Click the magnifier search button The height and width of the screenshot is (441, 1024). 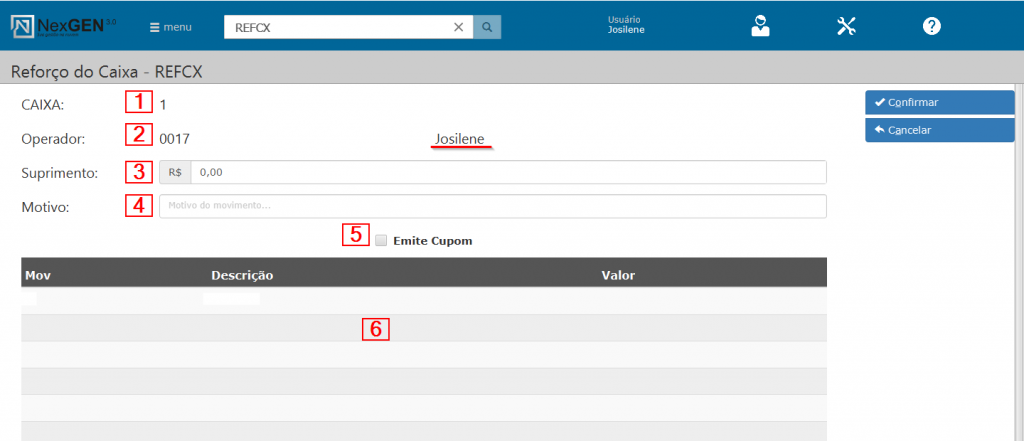pyautogui.click(x=487, y=28)
